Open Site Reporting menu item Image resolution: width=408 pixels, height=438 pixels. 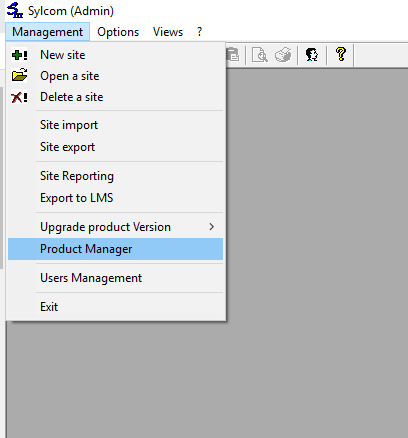pos(115,176)
